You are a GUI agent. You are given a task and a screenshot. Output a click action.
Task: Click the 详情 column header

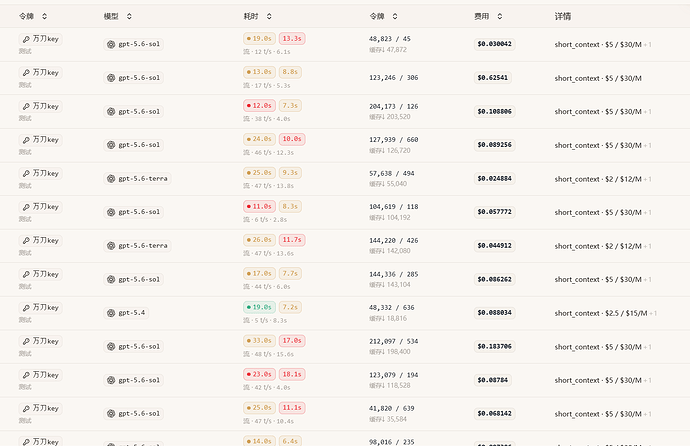(x=562, y=16)
